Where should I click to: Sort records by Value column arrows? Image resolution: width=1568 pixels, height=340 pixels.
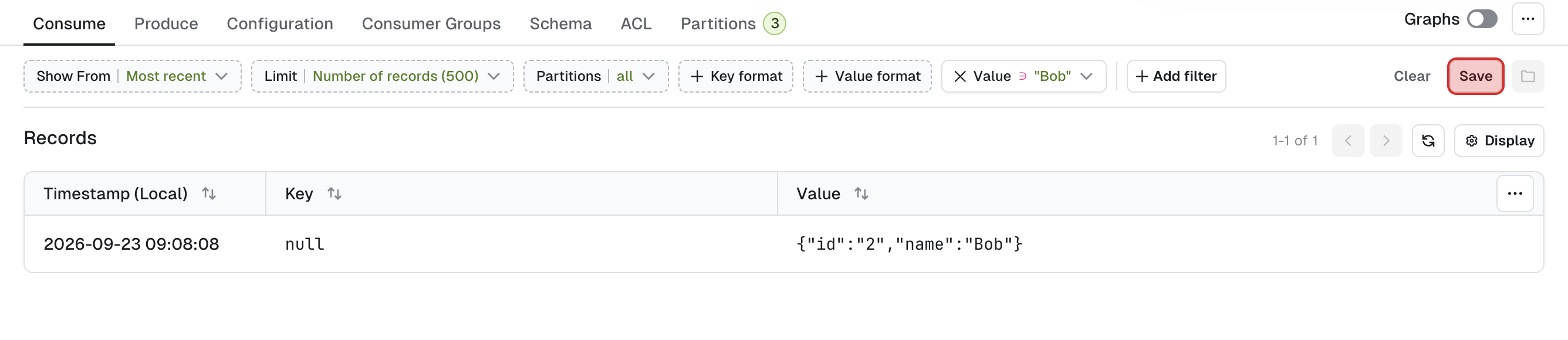click(x=861, y=193)
